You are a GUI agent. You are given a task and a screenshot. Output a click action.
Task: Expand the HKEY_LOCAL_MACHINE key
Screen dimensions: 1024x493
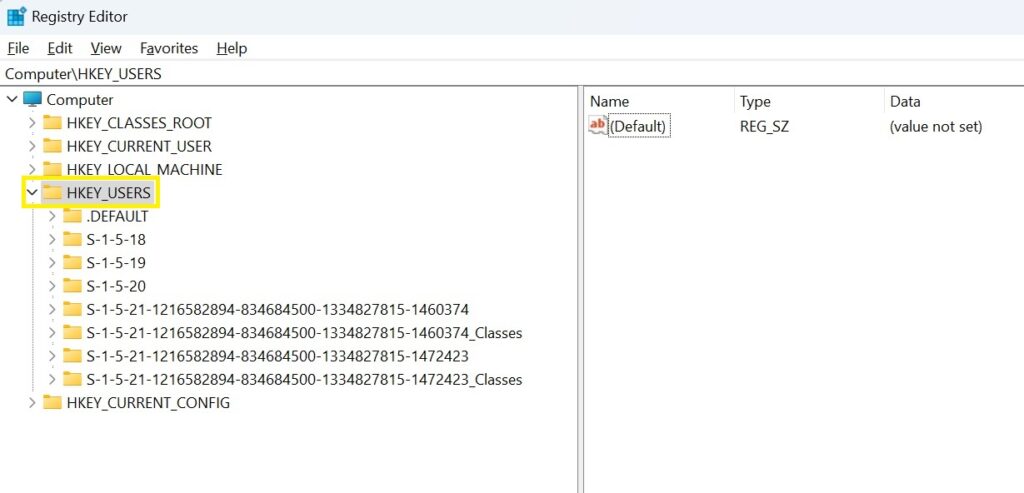coord(32,170)
